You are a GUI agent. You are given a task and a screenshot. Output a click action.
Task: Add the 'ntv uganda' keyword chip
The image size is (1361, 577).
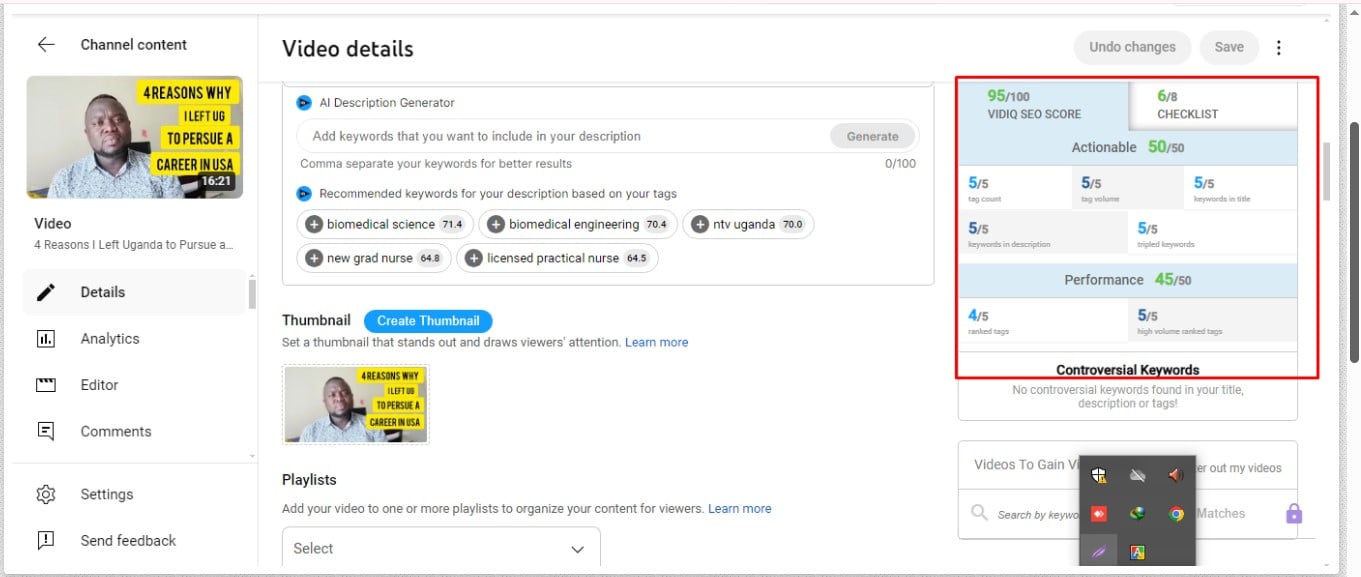pyautogui.click(x=699, y=225)
